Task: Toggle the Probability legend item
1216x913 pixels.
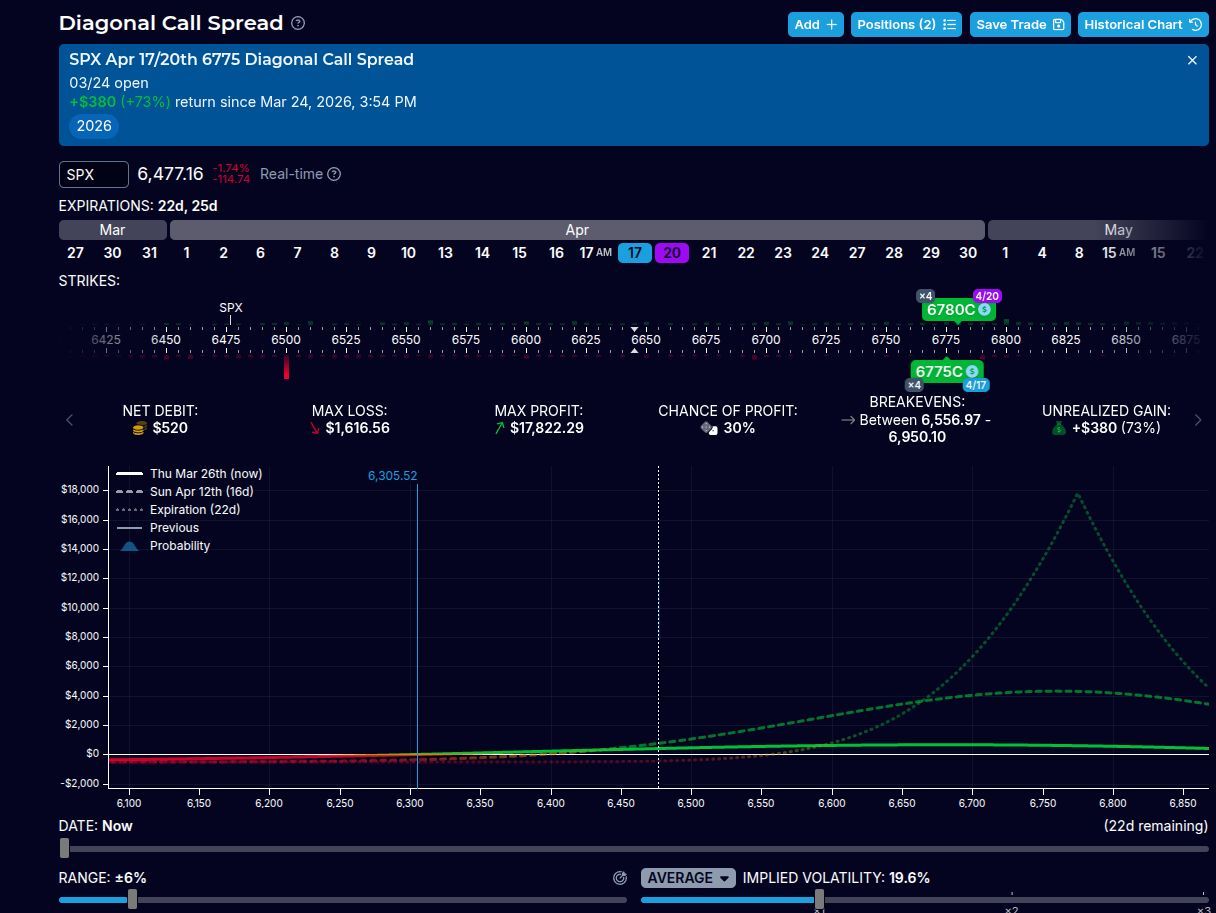Action: pos(179,546)
